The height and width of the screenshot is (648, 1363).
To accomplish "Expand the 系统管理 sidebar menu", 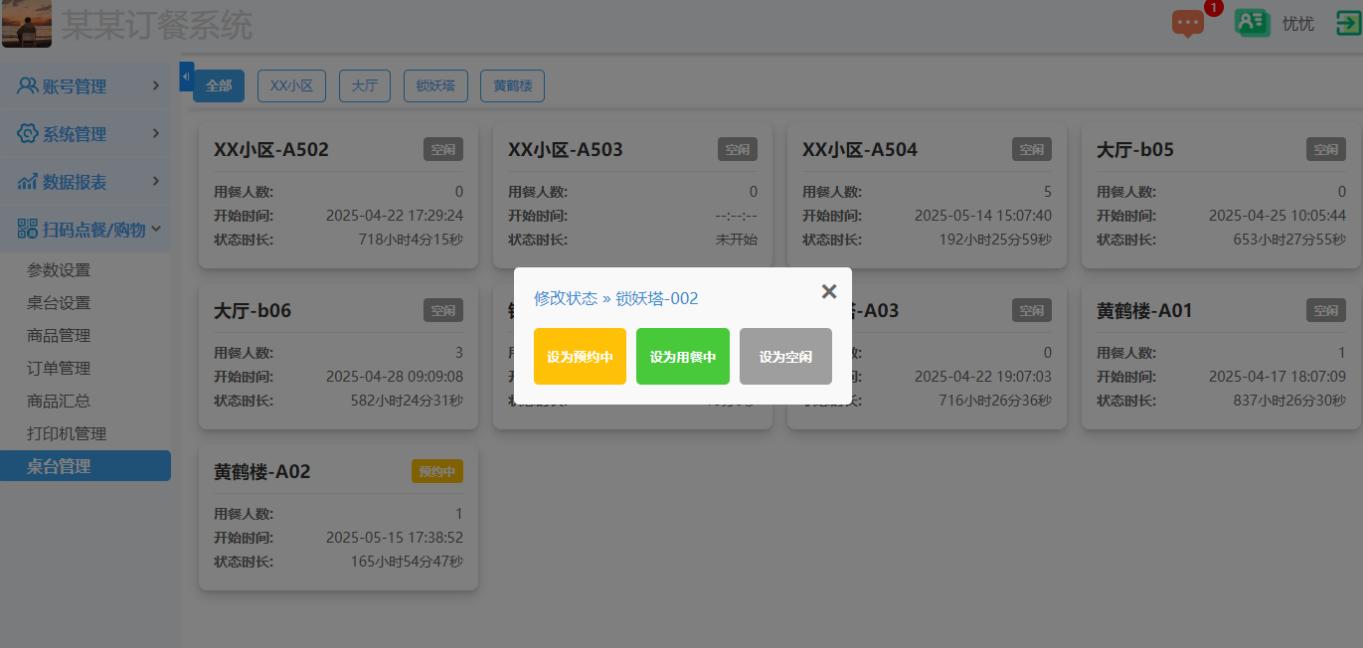I will [85, 134].
